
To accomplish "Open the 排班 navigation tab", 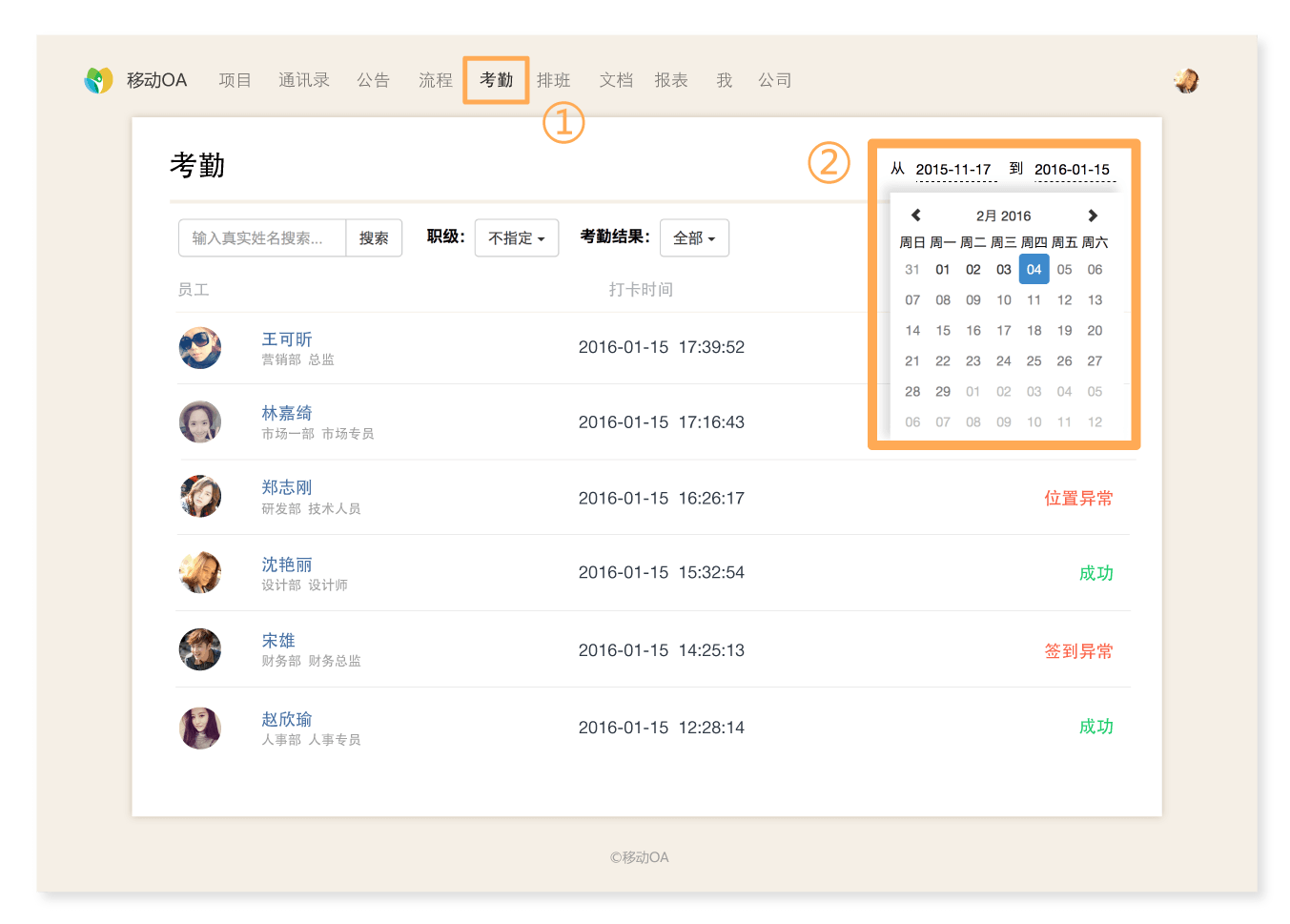I will tap(553, 80).
